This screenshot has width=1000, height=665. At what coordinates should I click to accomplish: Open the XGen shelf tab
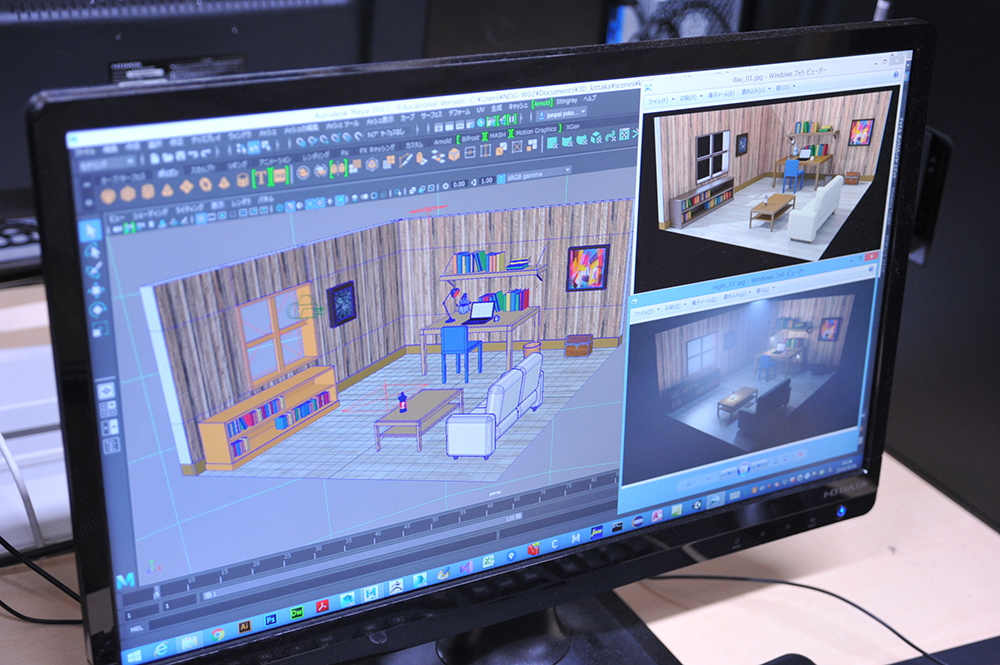tap(573, 127)
